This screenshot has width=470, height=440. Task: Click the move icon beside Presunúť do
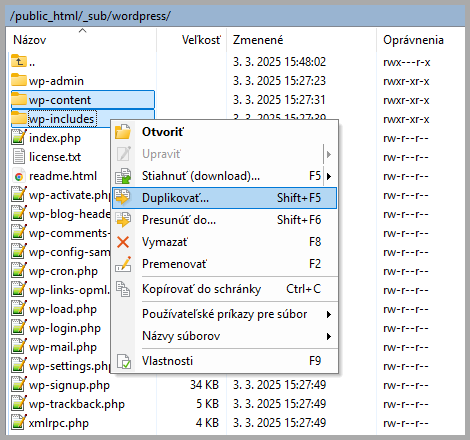coord(123,220)
